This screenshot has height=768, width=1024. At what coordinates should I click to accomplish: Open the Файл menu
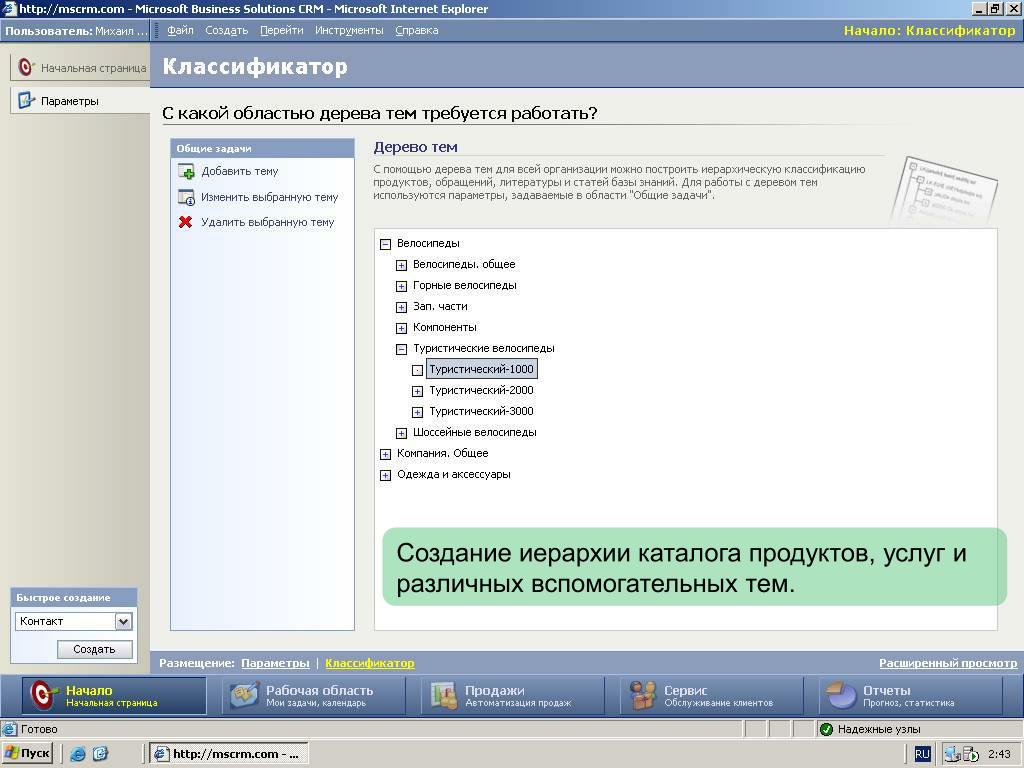(x=180, y=30)
